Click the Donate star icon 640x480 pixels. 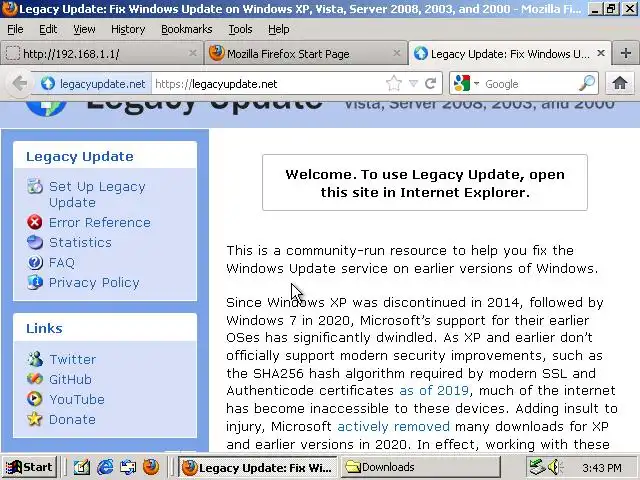click(x=35, y=419)
